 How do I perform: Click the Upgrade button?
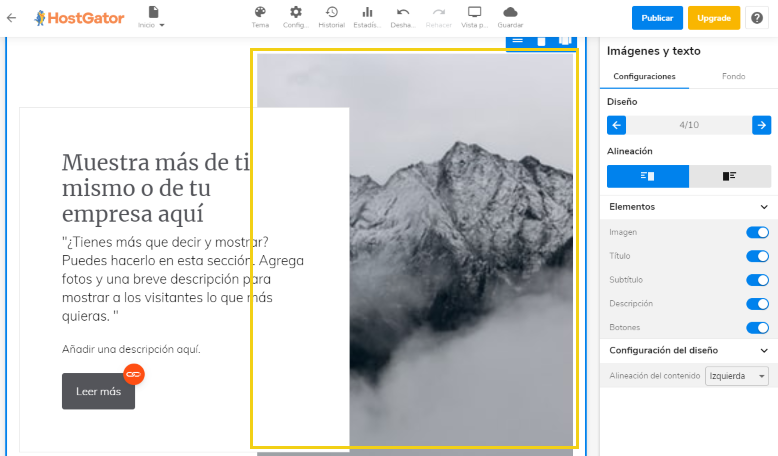(713, 18)
